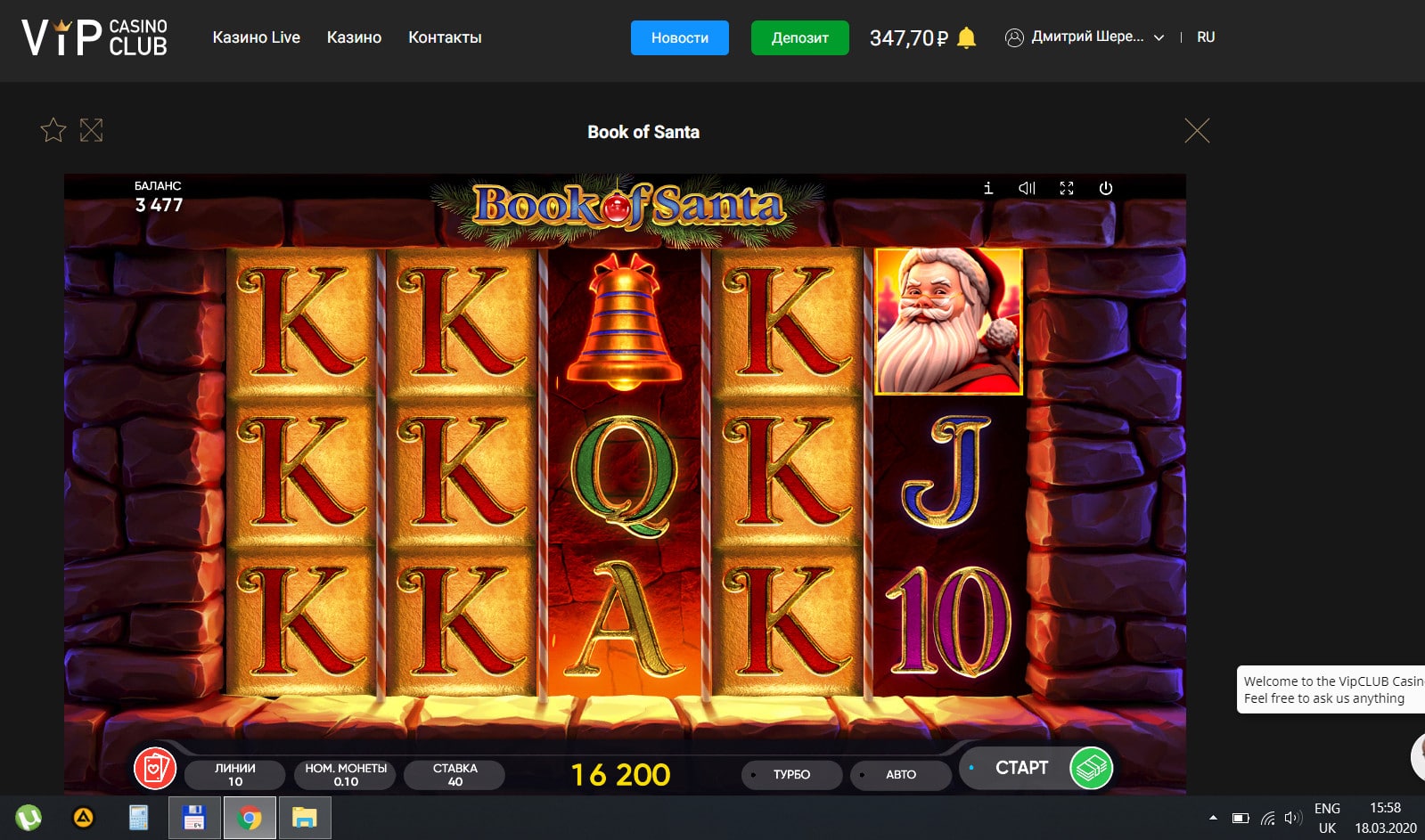This screenshot has height=840, width=1425.
Task: Add Book of Santa to favorites star
Action: click(x=53, y=131)
